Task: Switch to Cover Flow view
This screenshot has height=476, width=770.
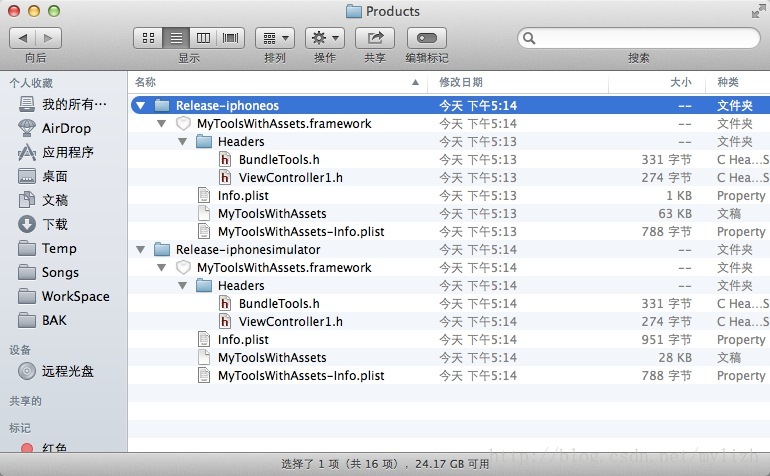Action: 230,38
